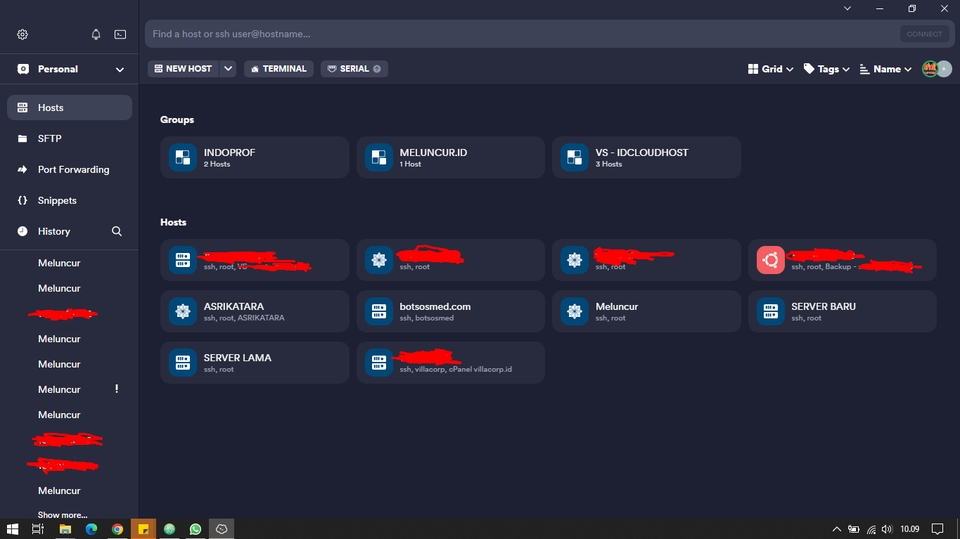Select the Ubuntu host card tagged Backup
Image resolution: width=960 pixels, height=539 pixels.
pyautogui.click(x=842, y=260)
